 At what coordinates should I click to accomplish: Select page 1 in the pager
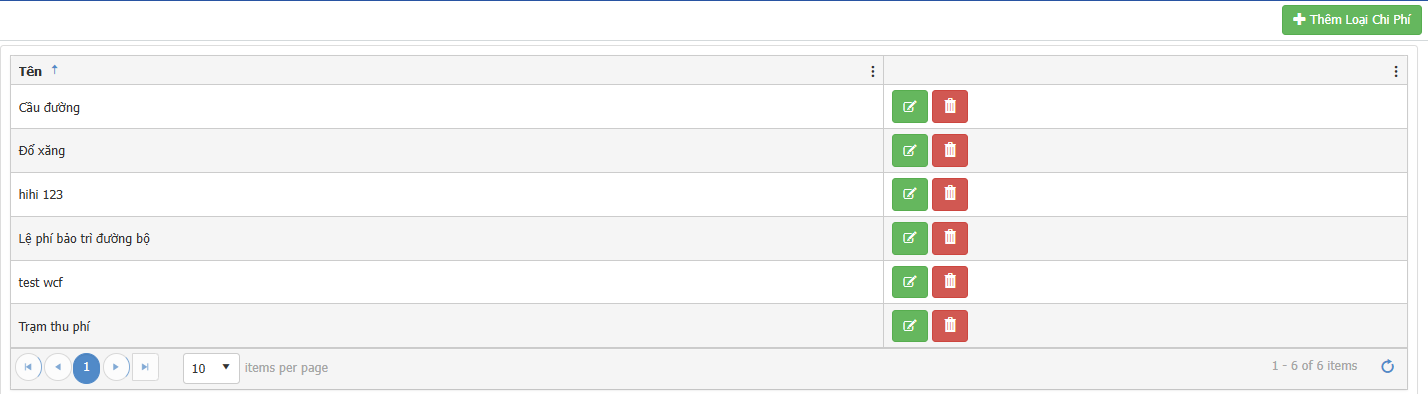pyautogui.click(x=87, y=368)
